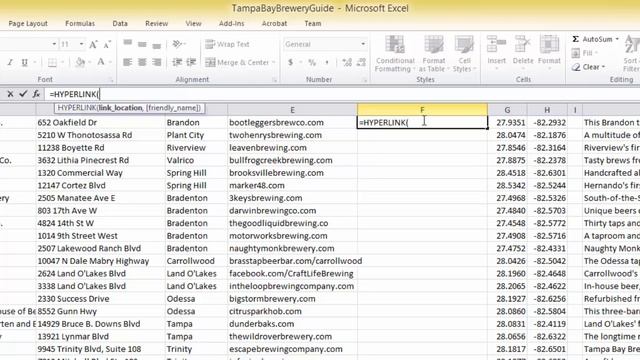
Task: Decrease decimal places
Action: coord(361,62)
